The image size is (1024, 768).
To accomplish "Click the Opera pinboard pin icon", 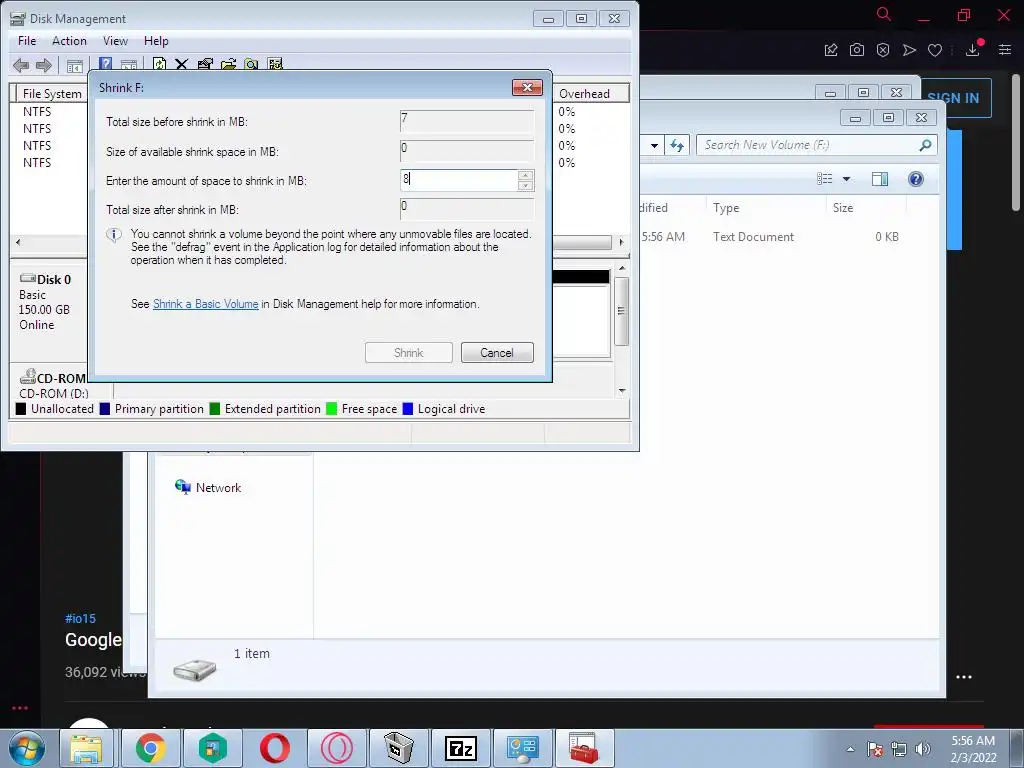I will [831, 50].
